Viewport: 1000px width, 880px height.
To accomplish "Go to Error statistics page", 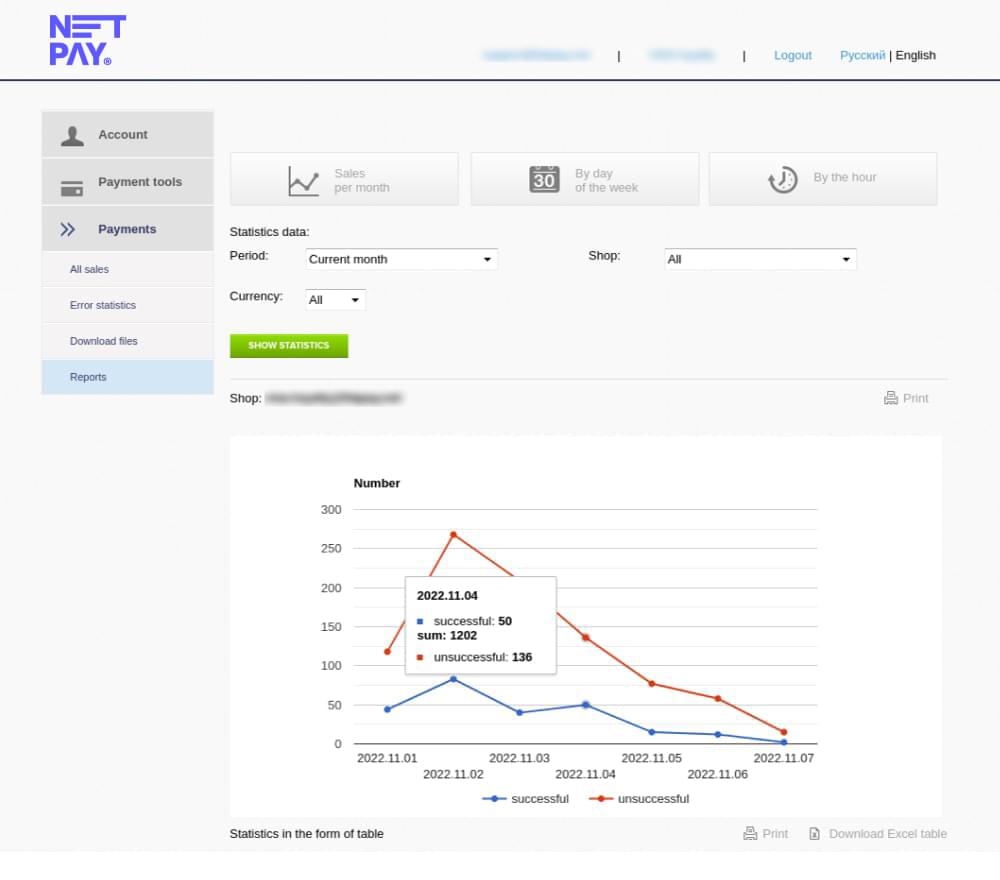I will (x=103, y=306).
